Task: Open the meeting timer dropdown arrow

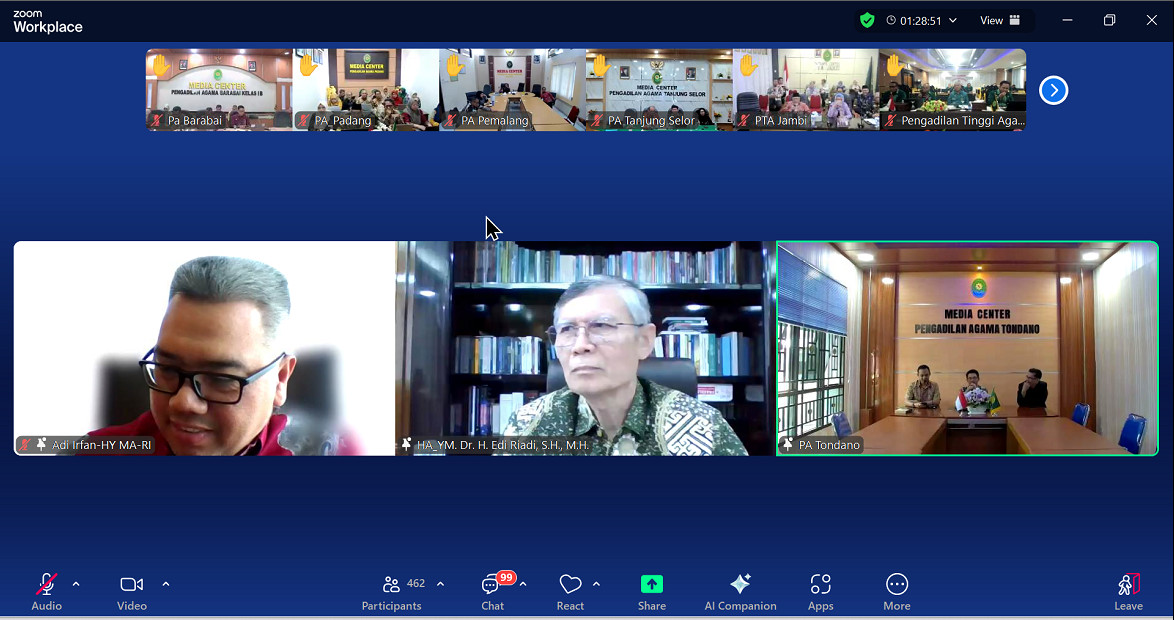Action: (x=953, y=20)
